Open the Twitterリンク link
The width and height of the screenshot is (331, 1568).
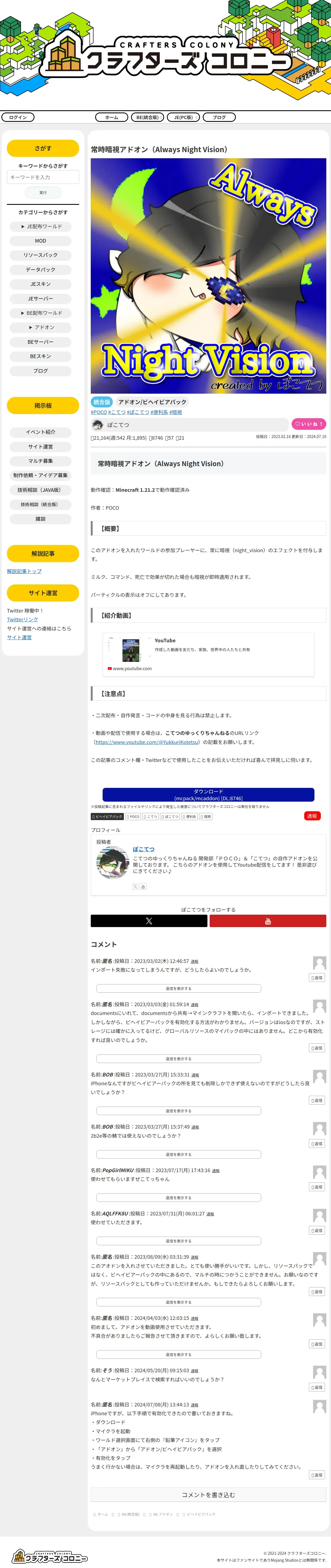coord(23,620)
